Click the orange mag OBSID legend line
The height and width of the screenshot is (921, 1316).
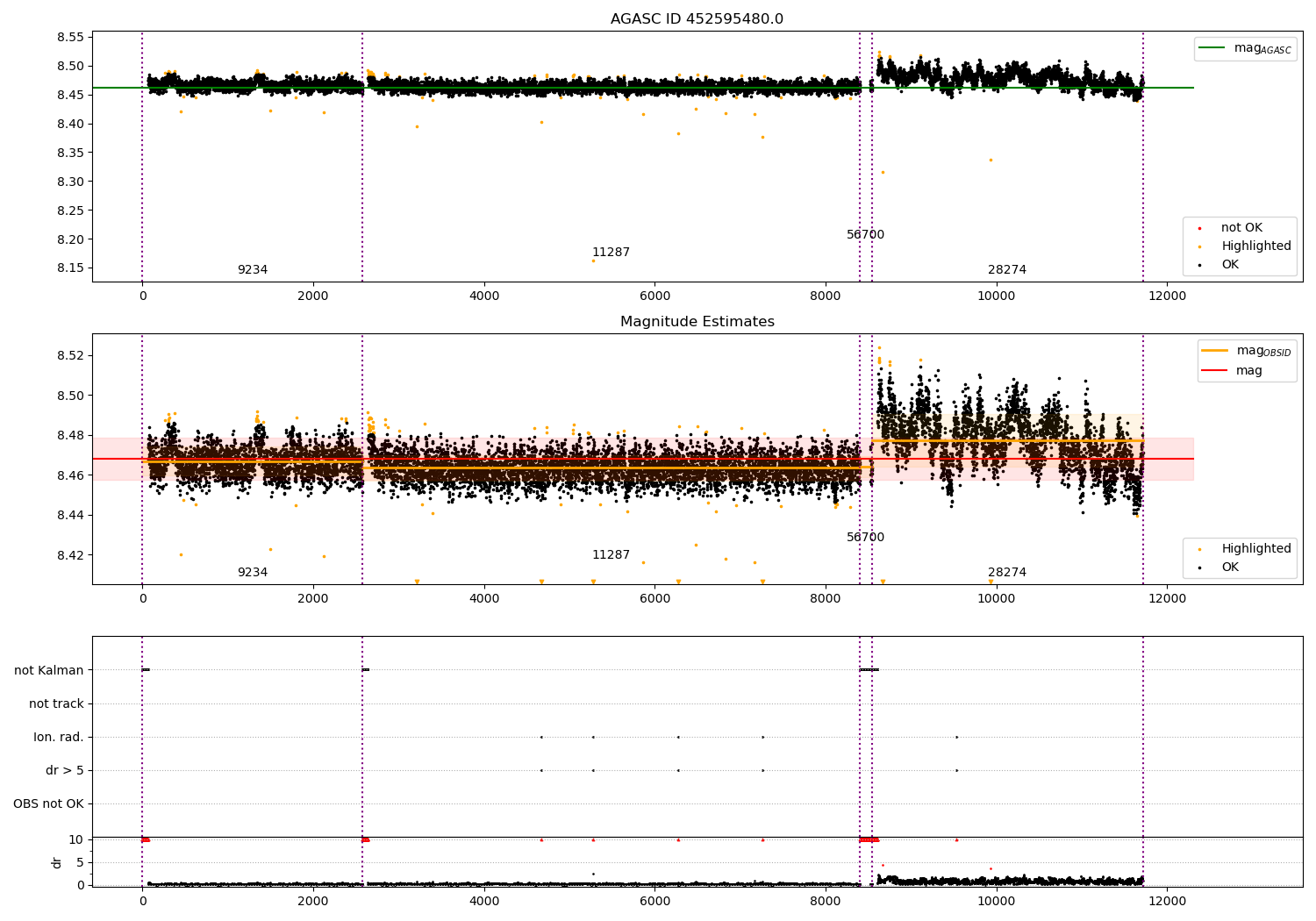tap(1215, 351)
